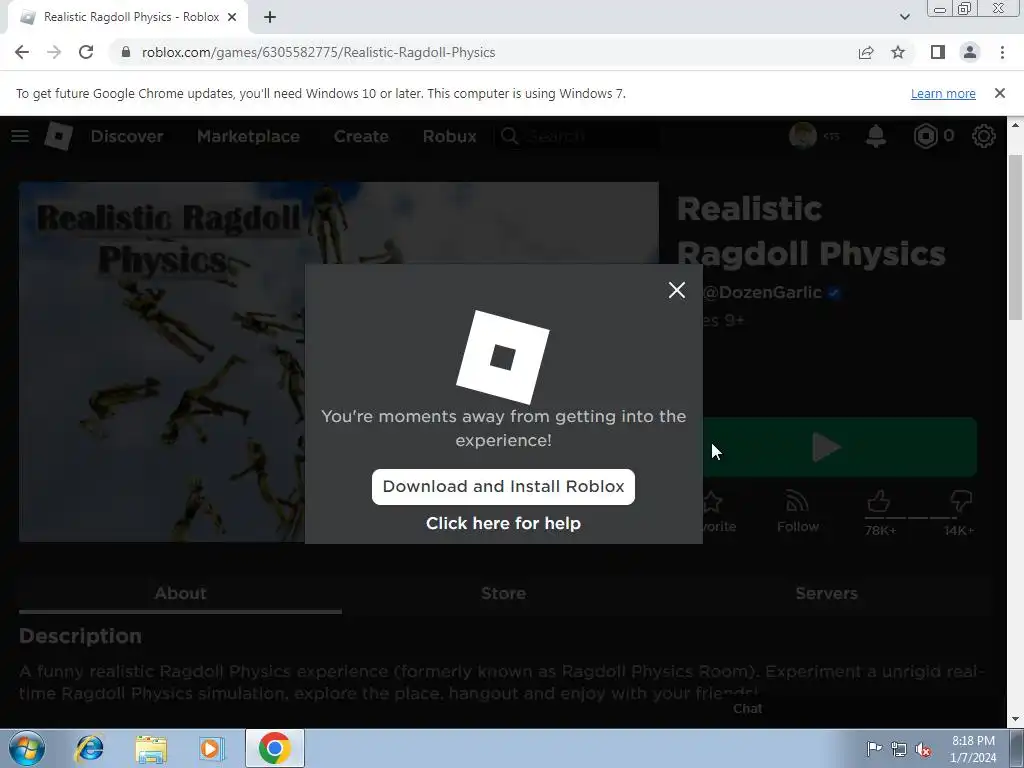This screenshot has height=768, width=1024.
Task: Click Chrome icon in taskbar
Action: click(274, 748)
